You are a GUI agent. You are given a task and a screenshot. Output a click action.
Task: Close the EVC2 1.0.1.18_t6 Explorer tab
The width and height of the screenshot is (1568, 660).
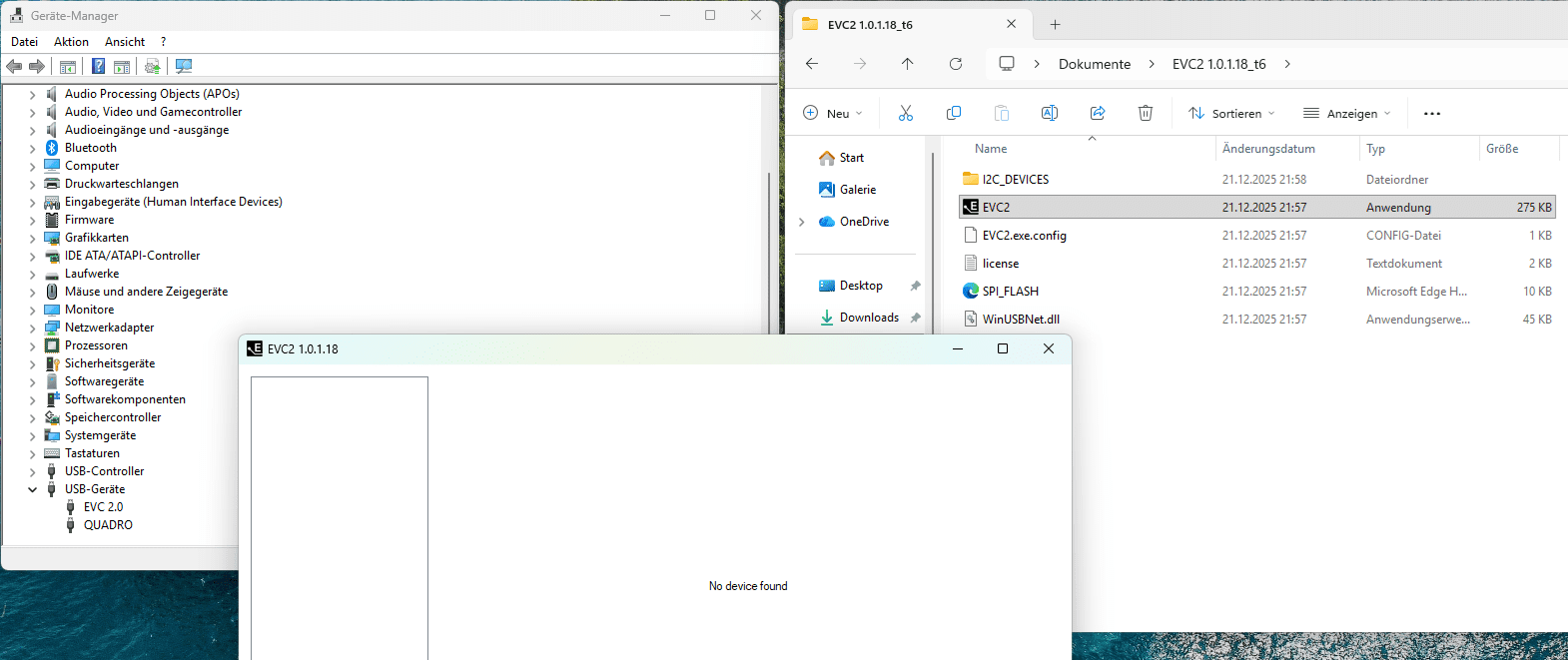click(1012, 24)
